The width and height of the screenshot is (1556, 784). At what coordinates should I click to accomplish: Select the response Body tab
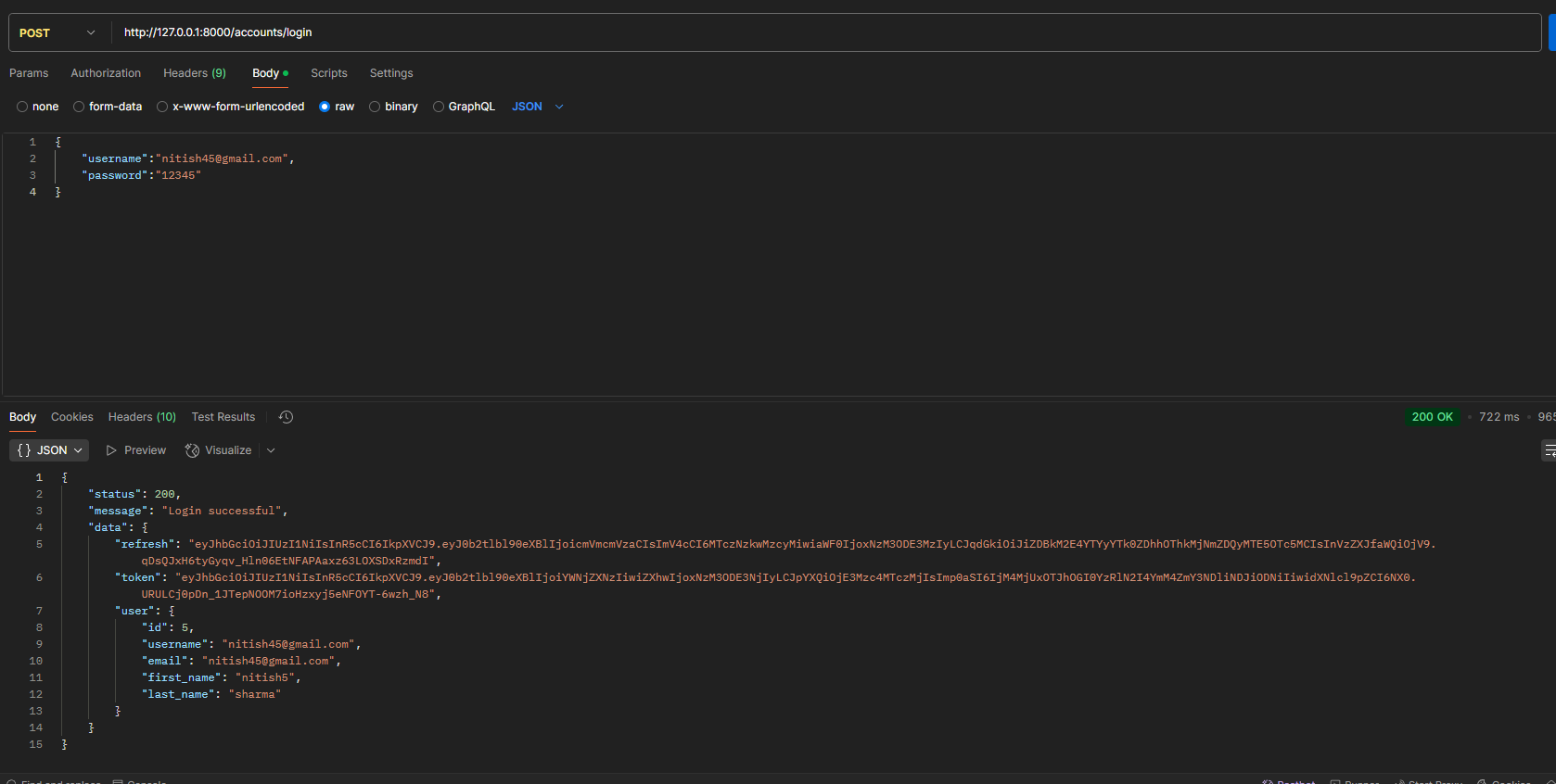(22, 417)
